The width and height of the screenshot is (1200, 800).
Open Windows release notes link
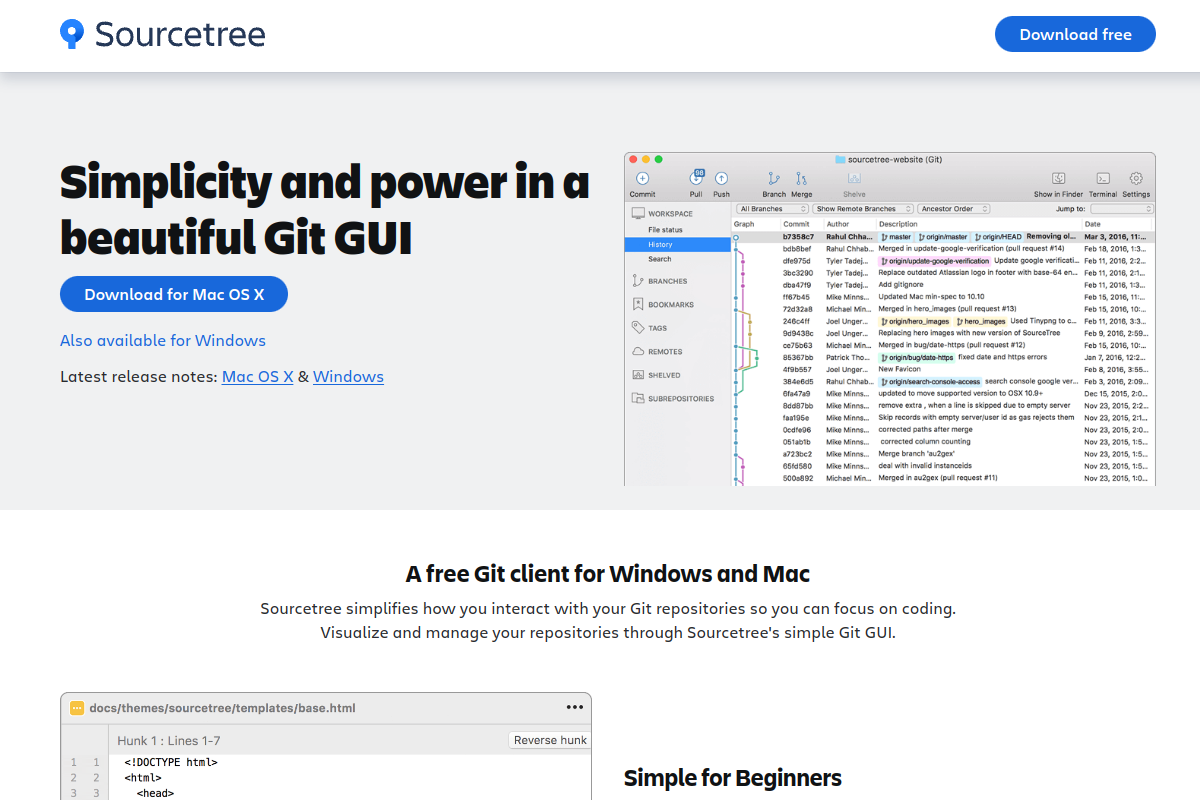point(348,377)
